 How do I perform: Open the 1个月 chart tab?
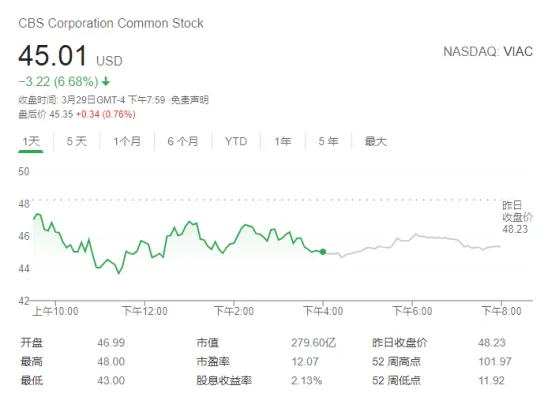coord(127,141)
